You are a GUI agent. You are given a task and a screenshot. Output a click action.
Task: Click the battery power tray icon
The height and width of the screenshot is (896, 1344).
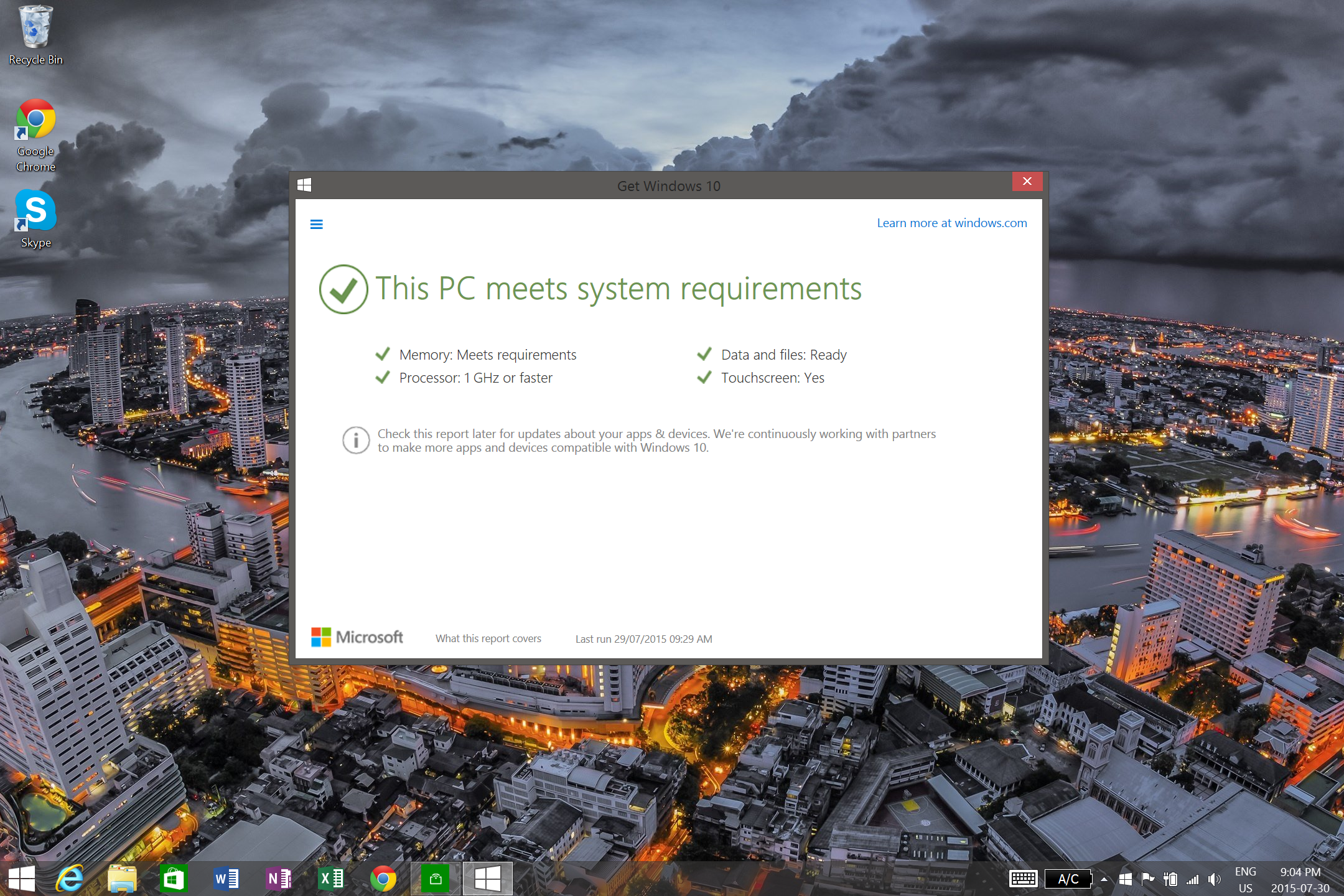[x=1170, y=879]
